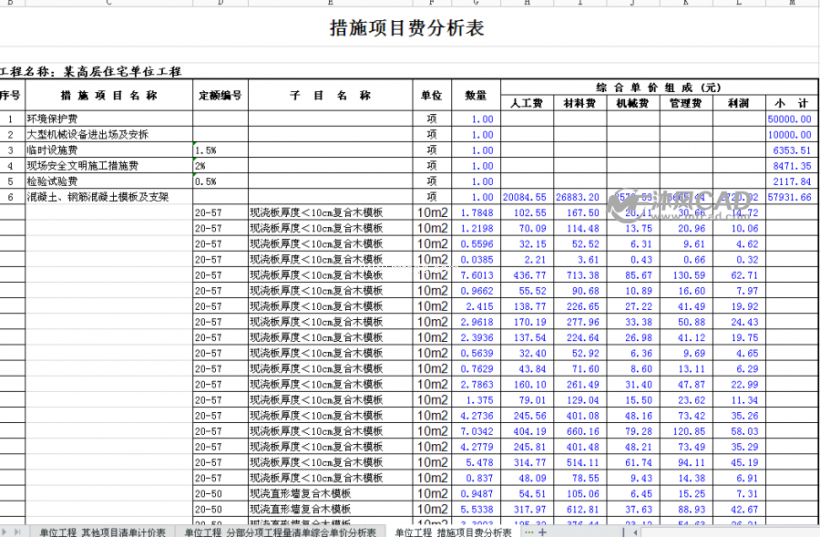The image size is (820, 537).
Task: Click the 0.5% rate cell
Action: tap(220, 181)
